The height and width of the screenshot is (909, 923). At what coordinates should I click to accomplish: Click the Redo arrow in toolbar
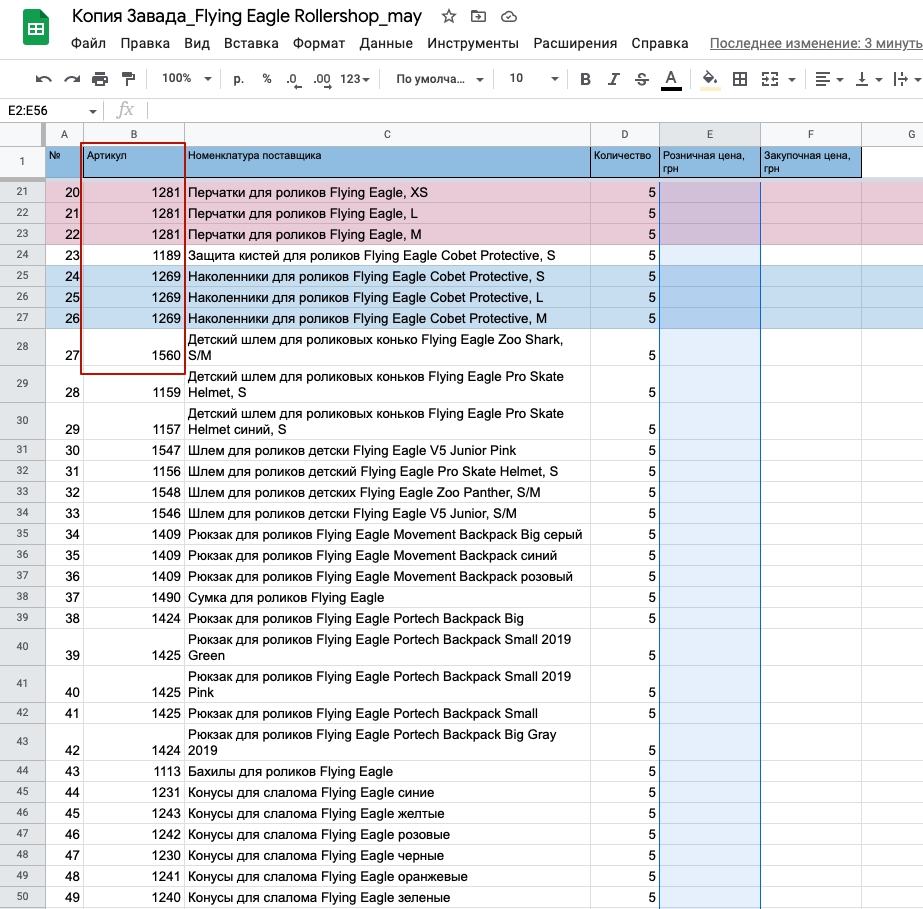71,79
